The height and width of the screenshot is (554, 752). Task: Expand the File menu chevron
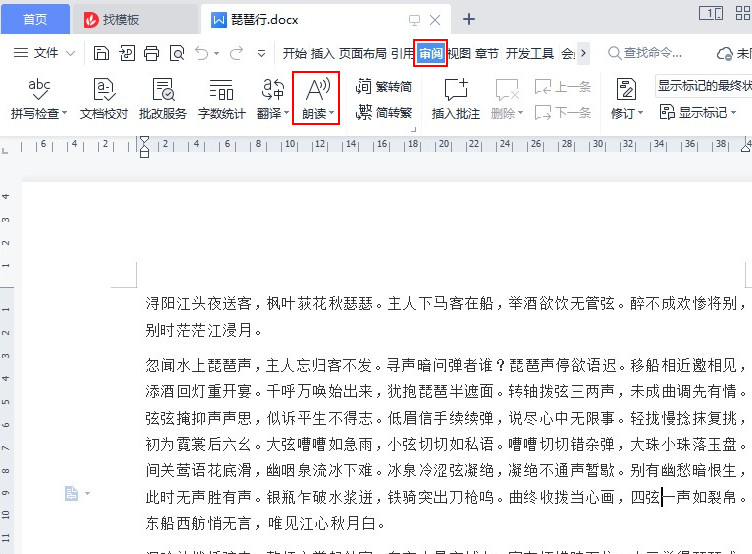pyautogui.click(x=70, y=53)
